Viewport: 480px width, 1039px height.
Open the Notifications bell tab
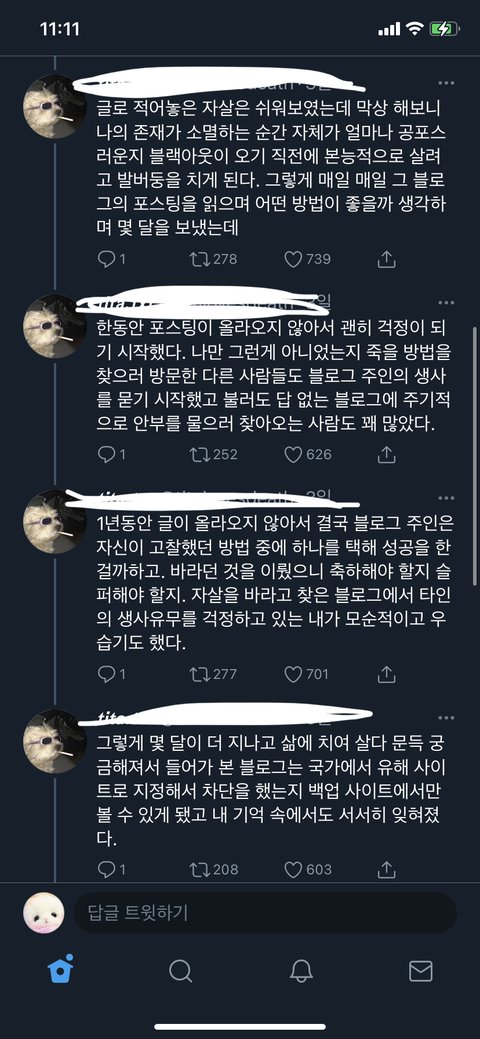tap(301, 971)
